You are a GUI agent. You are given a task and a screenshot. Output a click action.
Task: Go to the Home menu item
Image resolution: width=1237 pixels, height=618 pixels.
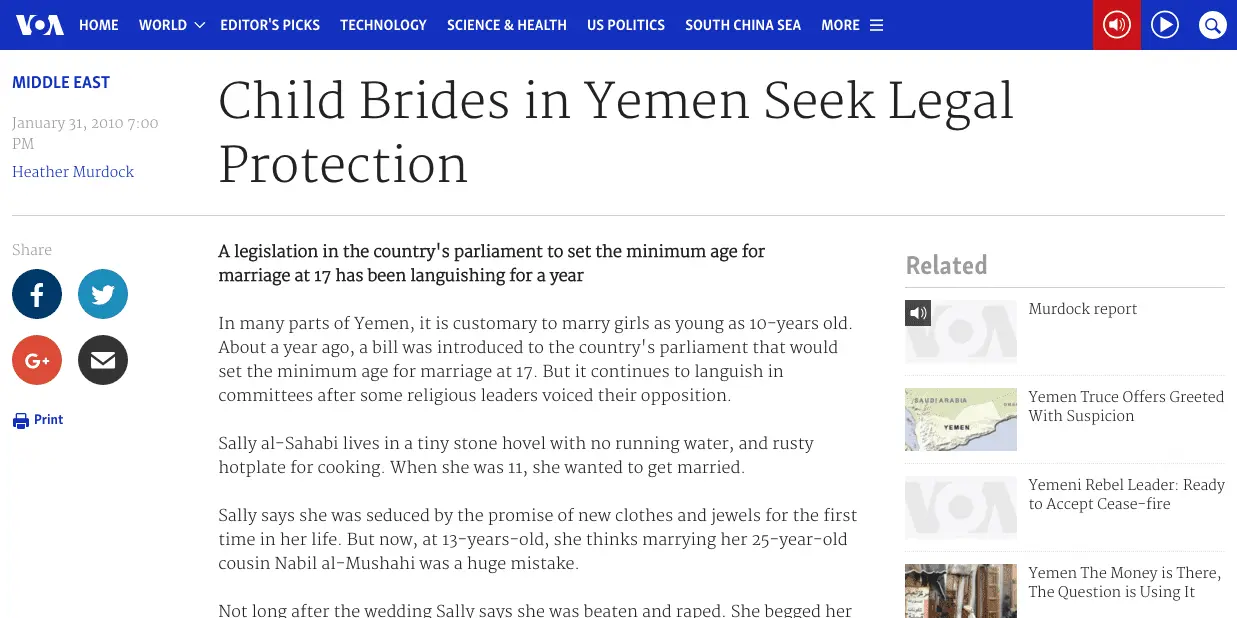pyautogui.click(x=99, y=25)
